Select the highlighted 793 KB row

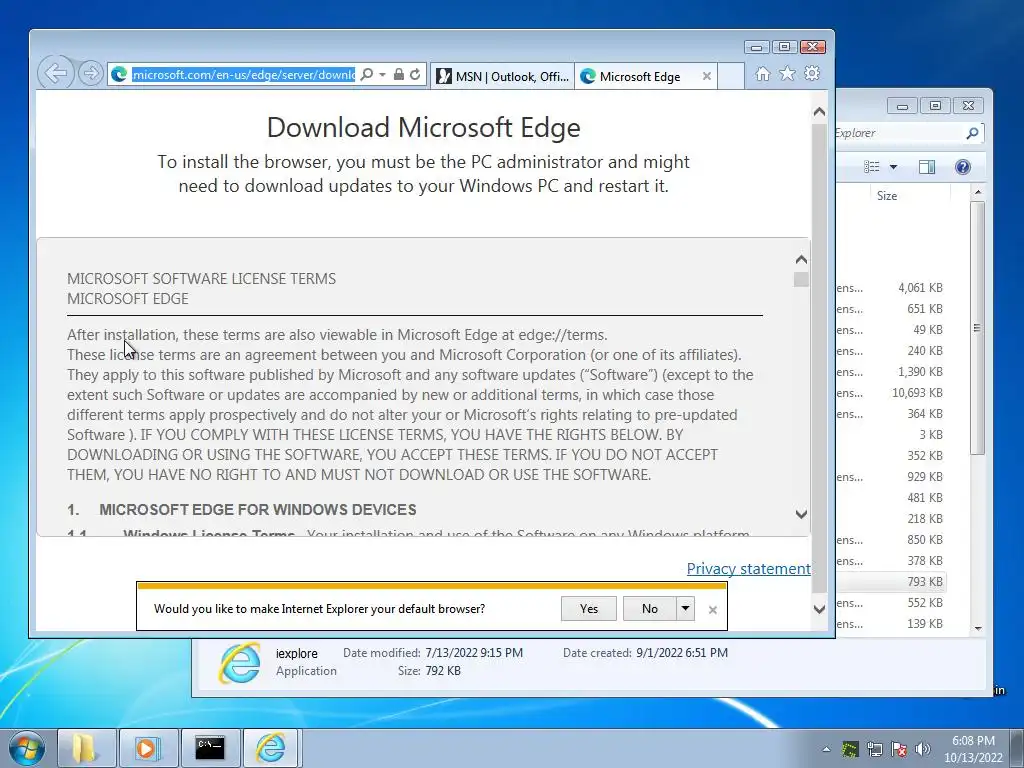891,581
